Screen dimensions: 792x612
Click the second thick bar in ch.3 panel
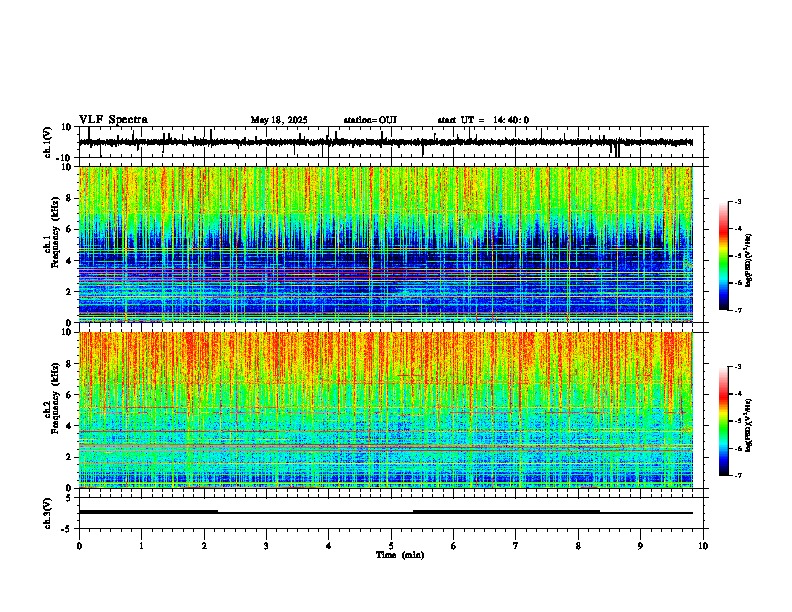pos(507,512)
